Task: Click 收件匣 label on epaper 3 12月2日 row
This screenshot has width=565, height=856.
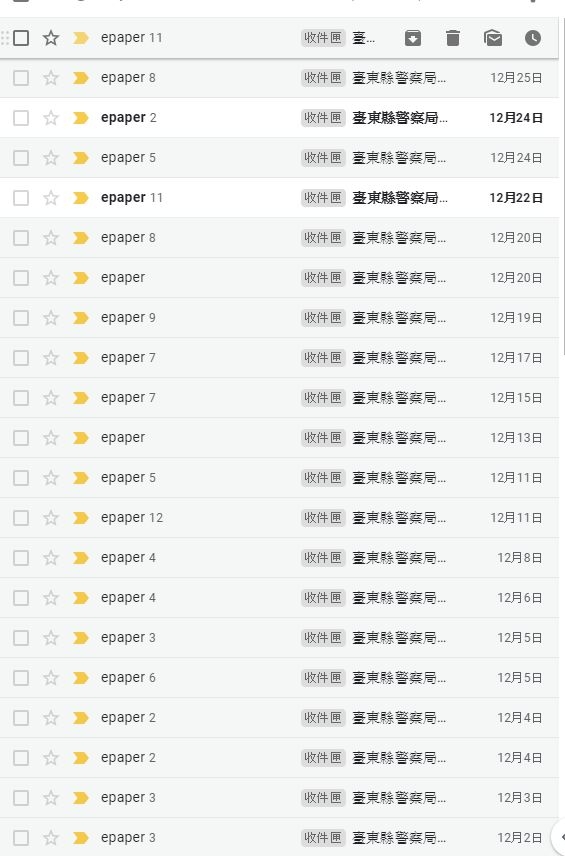Action: [x=323, y=837]
